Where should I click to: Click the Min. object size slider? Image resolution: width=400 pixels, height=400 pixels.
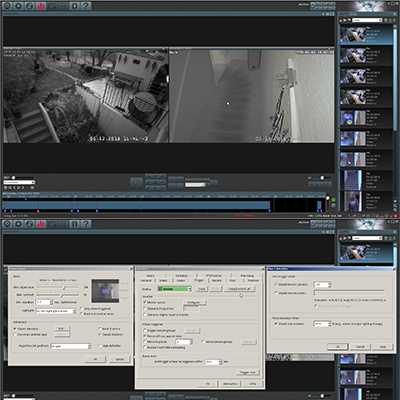point(58,287)
